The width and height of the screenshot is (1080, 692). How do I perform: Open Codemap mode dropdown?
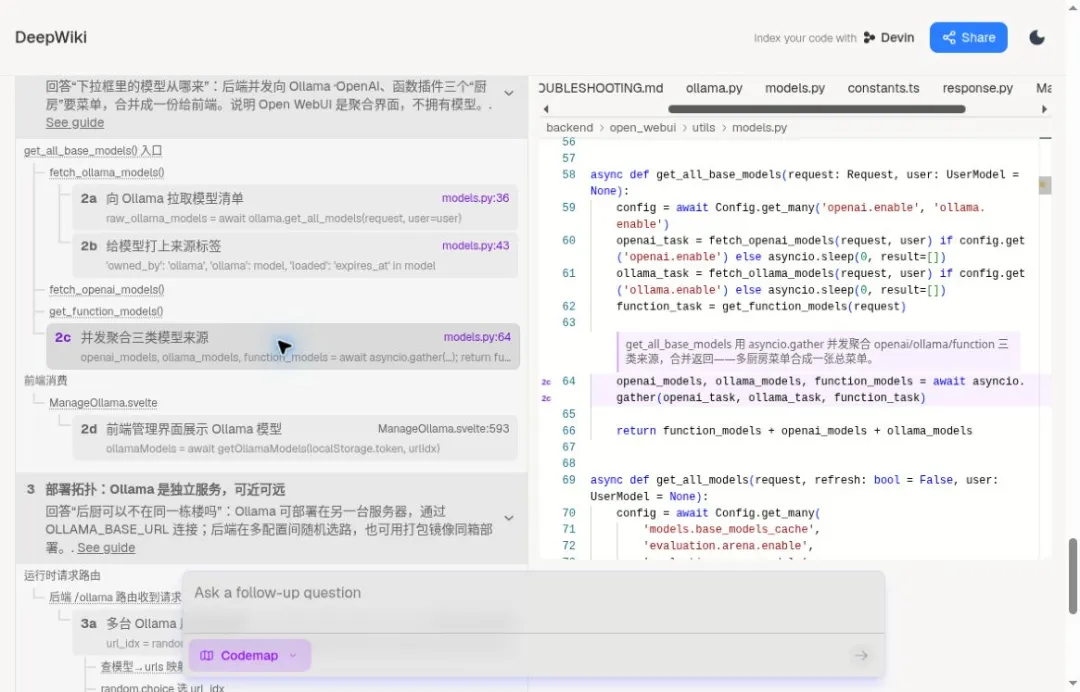pos(249,656)
